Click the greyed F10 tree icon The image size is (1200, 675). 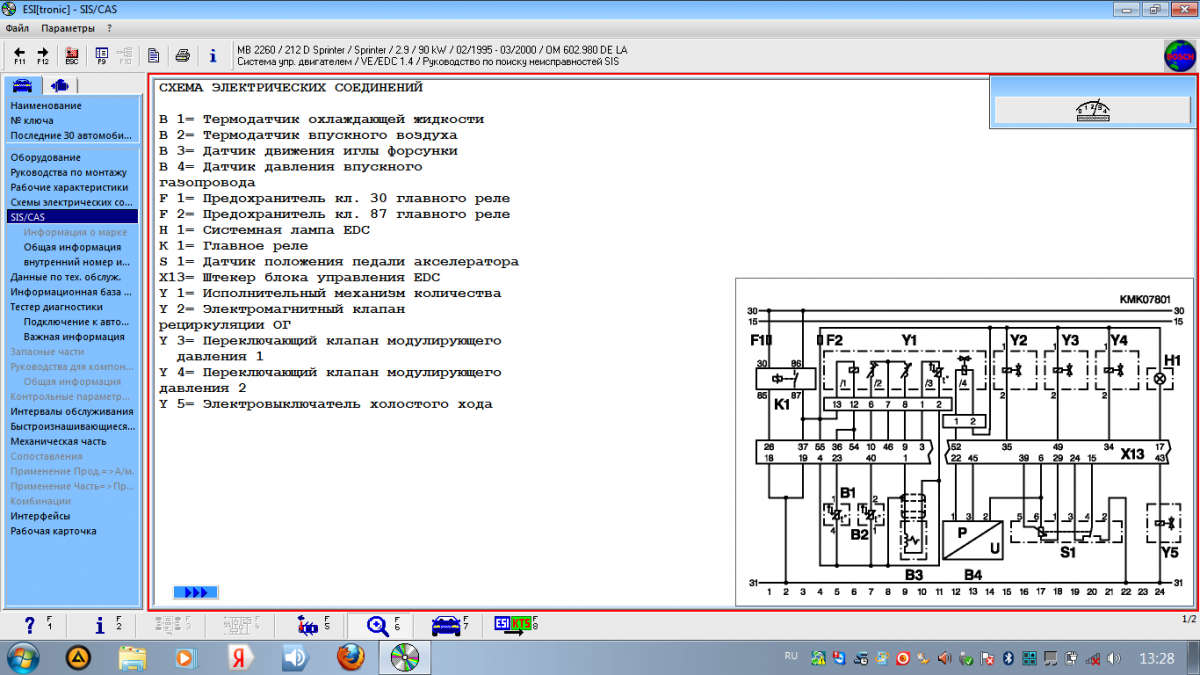point(124,54)
